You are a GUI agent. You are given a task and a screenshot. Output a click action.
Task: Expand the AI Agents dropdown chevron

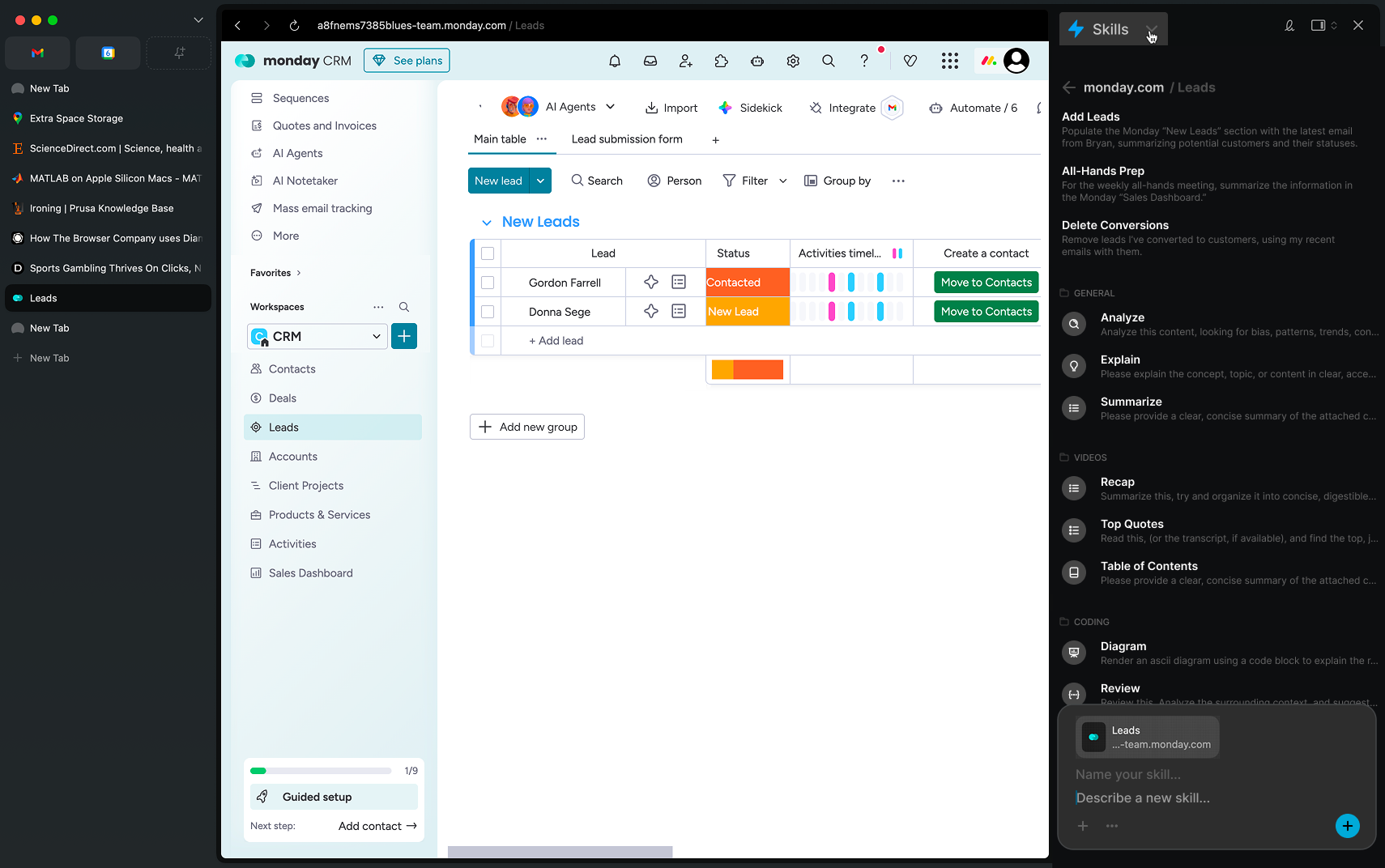pos(611,107)
